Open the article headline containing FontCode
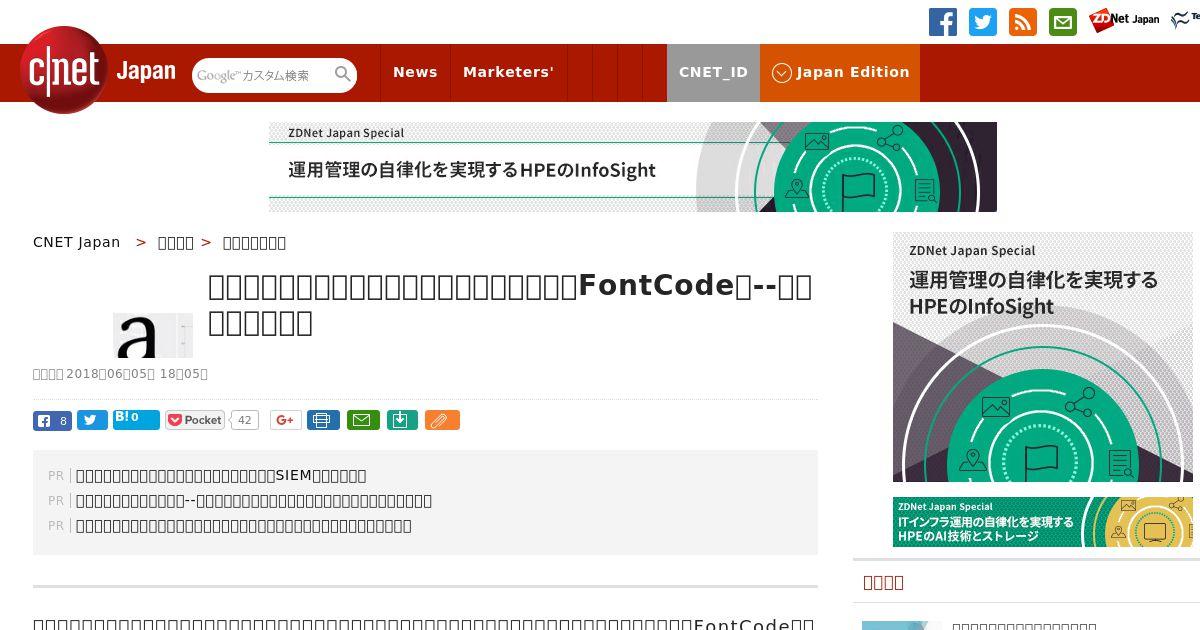Image resolution: width=1200 pixels, height=630 pixels. 510,304
